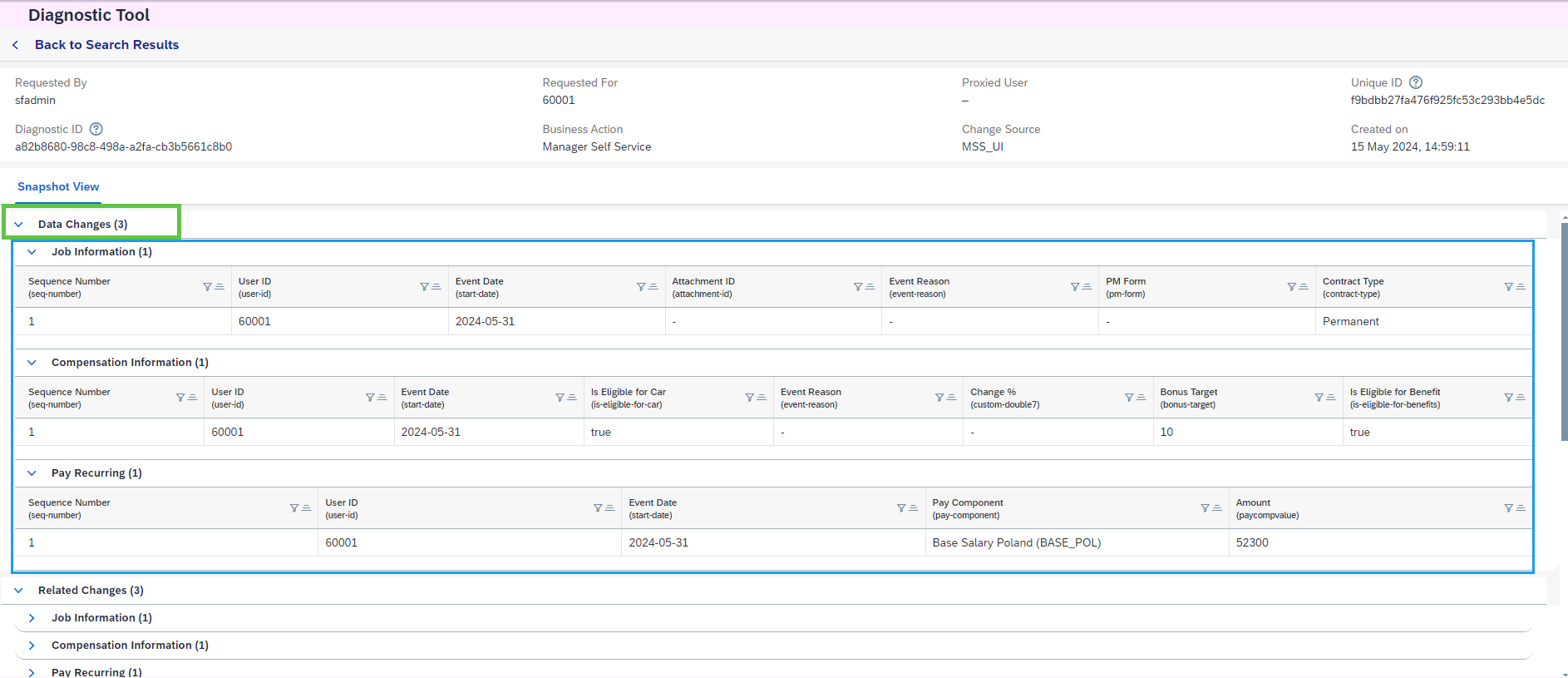
Task: Select 'Base Salary Poland (BASE_POL)' cell
Action: (1017, 543)
